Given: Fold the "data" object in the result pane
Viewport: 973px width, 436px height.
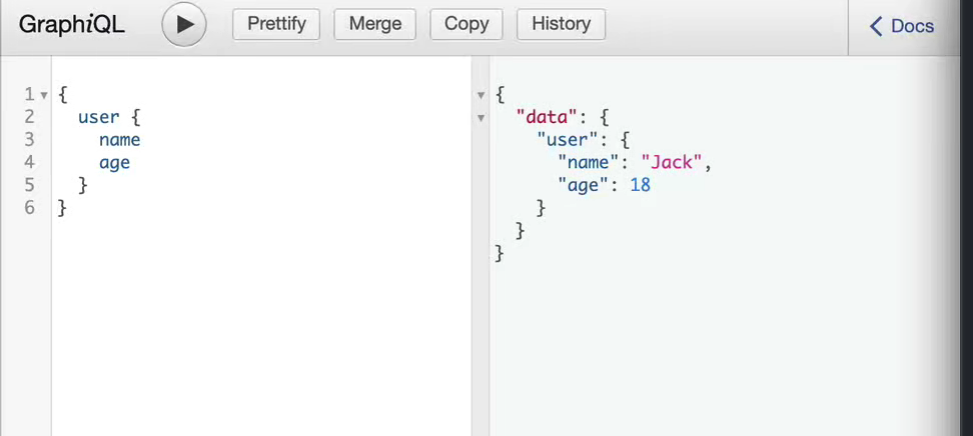Looking at the screenshot, I should coord(481,118).
